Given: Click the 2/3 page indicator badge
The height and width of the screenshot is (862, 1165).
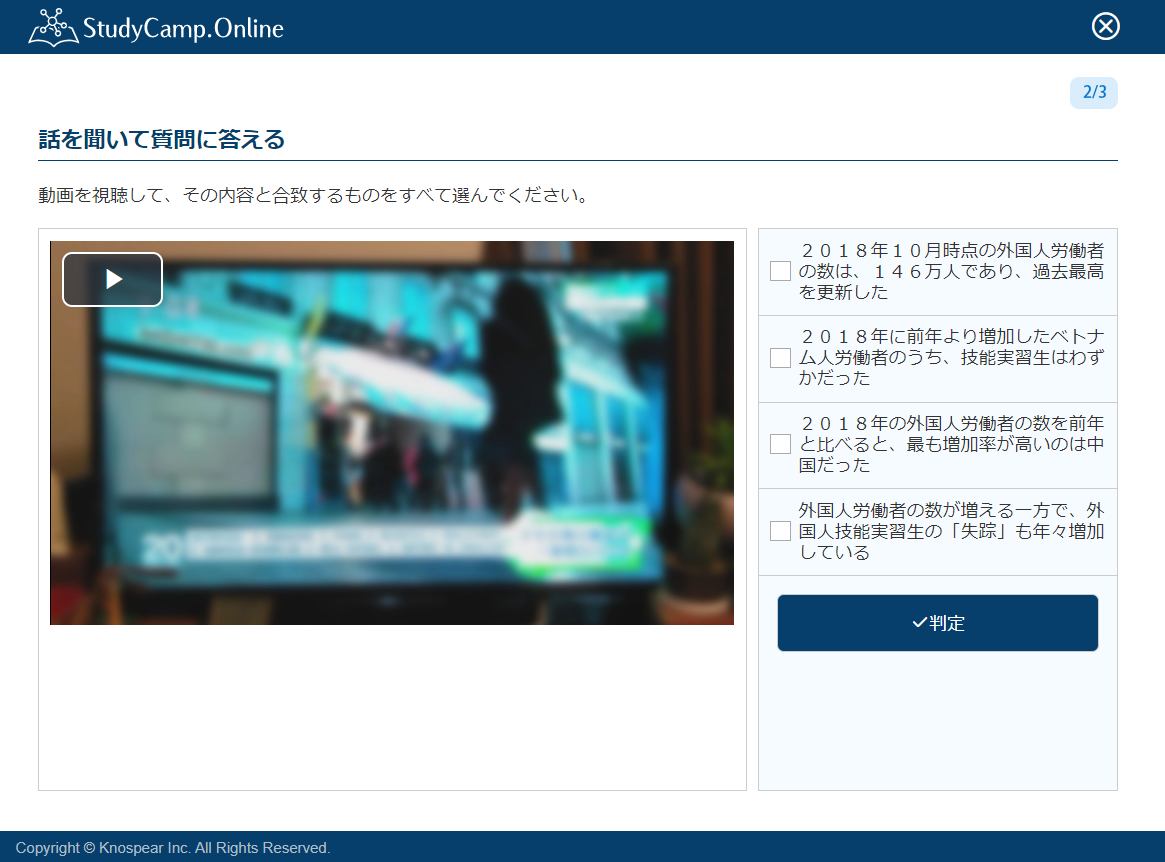Looking at the screenshot, I should pyautogui.click(x=1094, y=93).
